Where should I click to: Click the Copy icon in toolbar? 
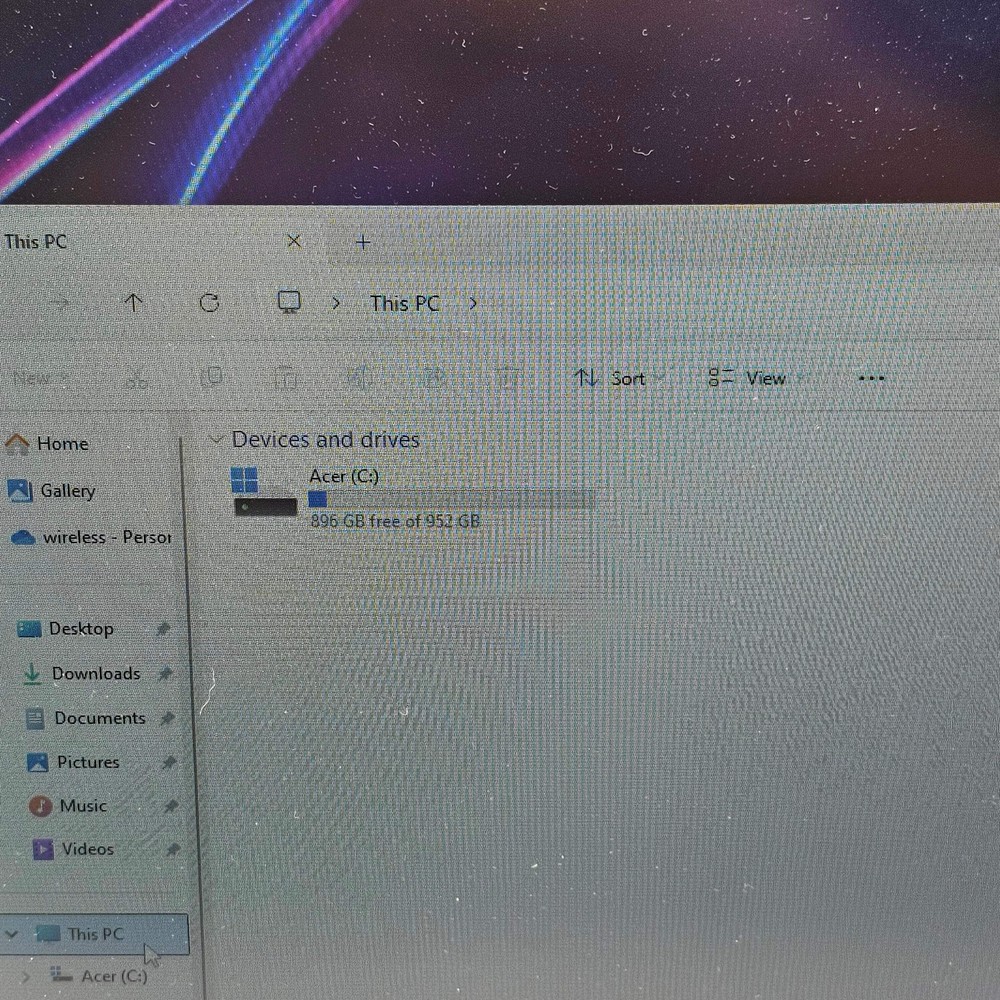211,377
